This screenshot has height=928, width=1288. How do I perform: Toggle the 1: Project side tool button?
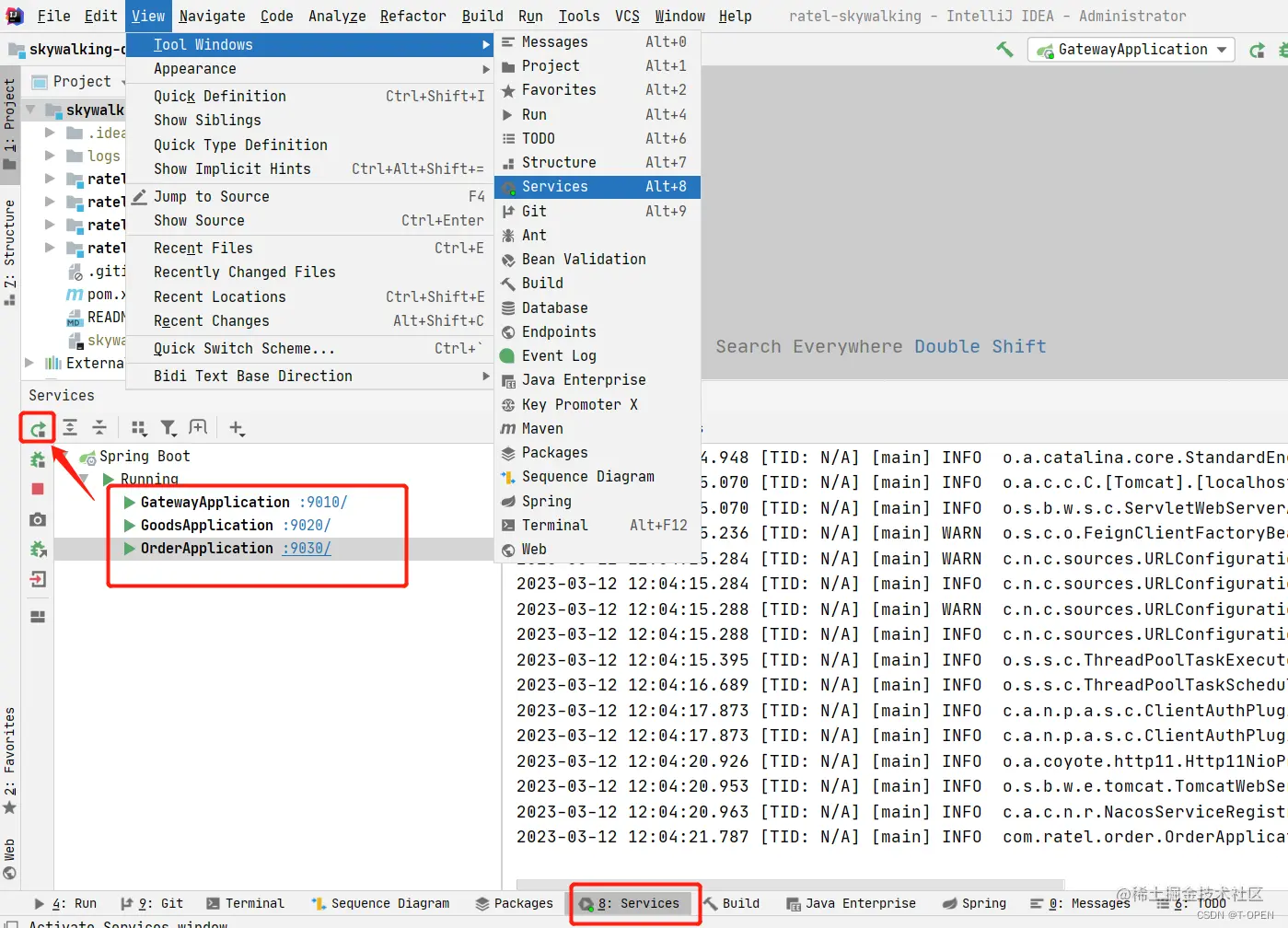coord(10,124)
